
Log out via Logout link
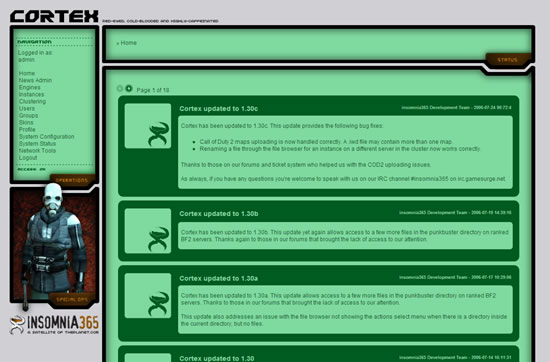point(28,158)
